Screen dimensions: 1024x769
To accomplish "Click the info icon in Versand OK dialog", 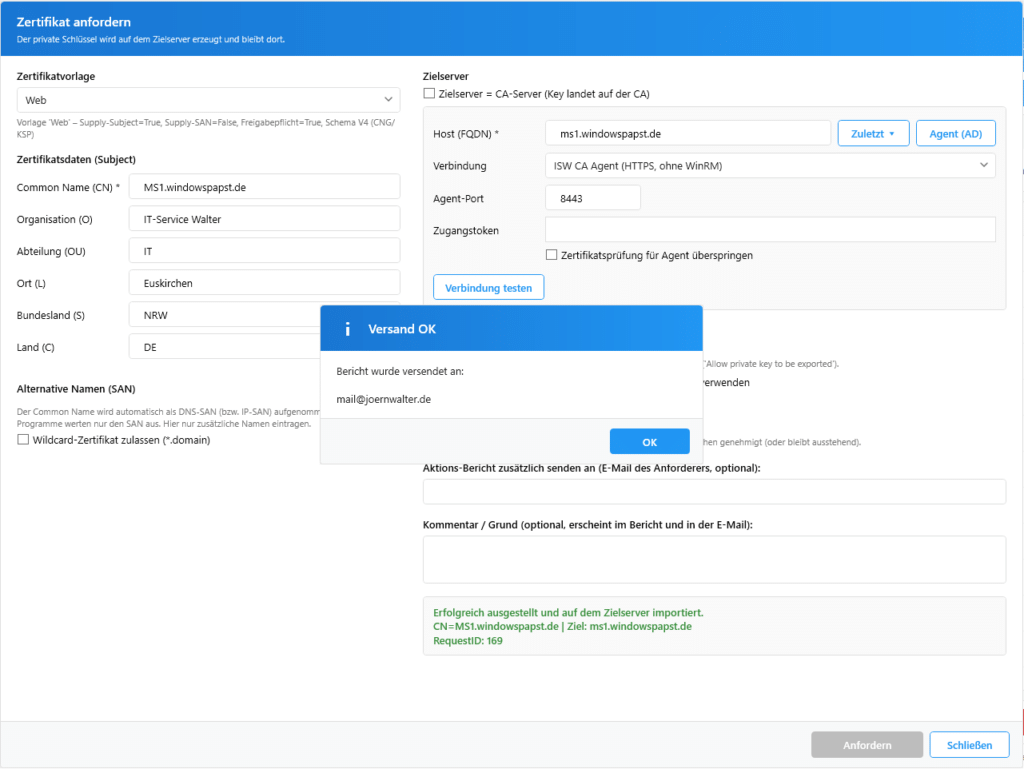I will [x=347, y=329].
